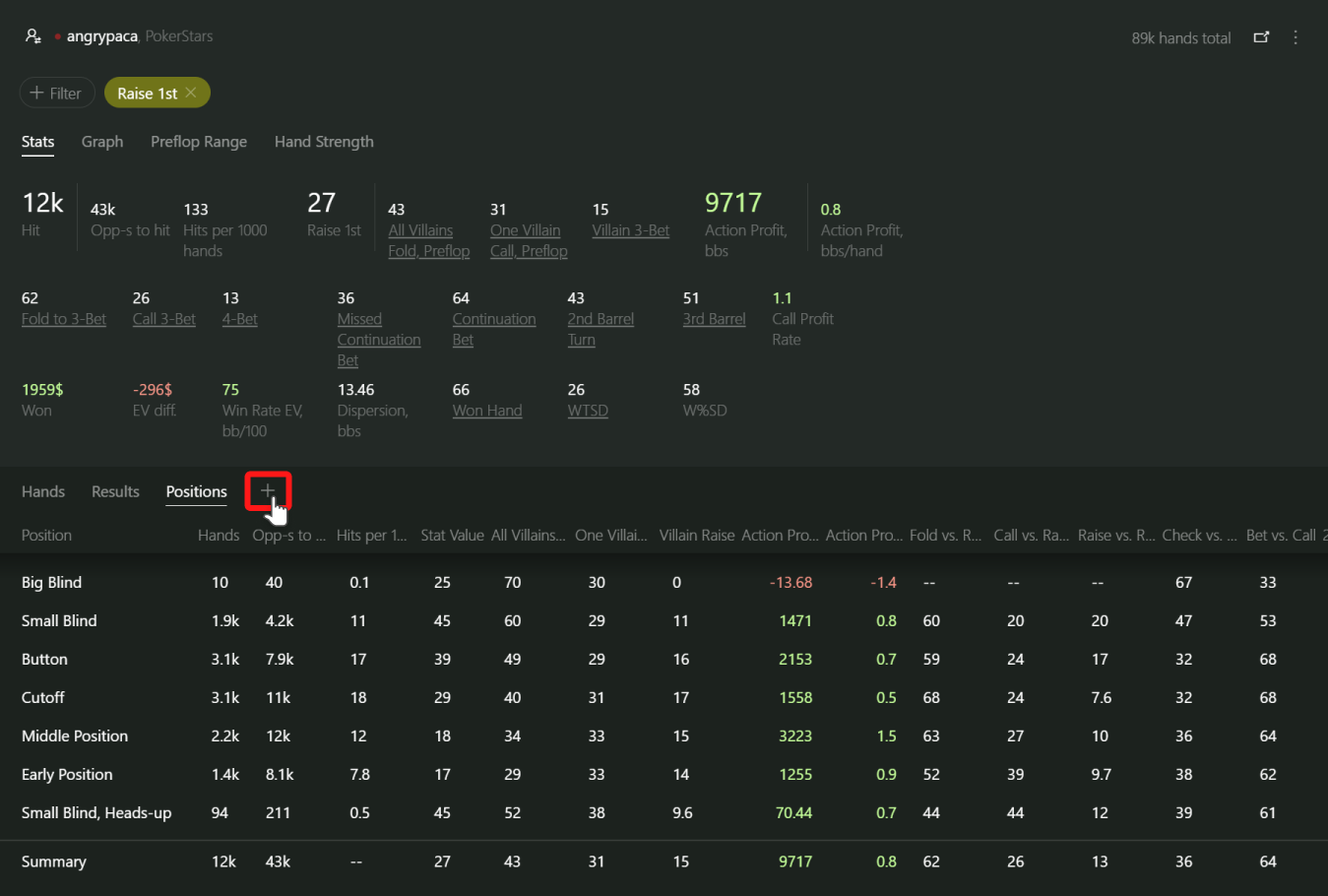This screenshot has width=1328, height=896.
Task: Open the Results tab
Action: [115, 491]
